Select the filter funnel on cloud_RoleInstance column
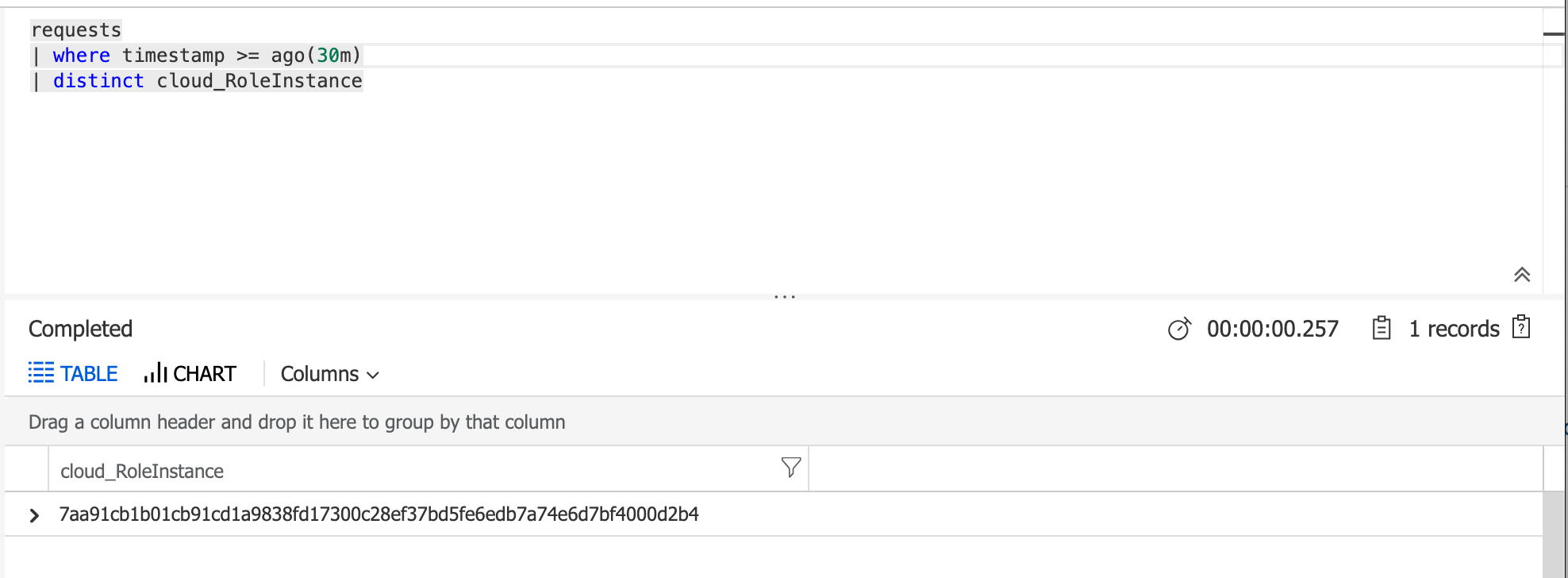This screenshot has width=1568, height=578. click(x=790, y=468)
